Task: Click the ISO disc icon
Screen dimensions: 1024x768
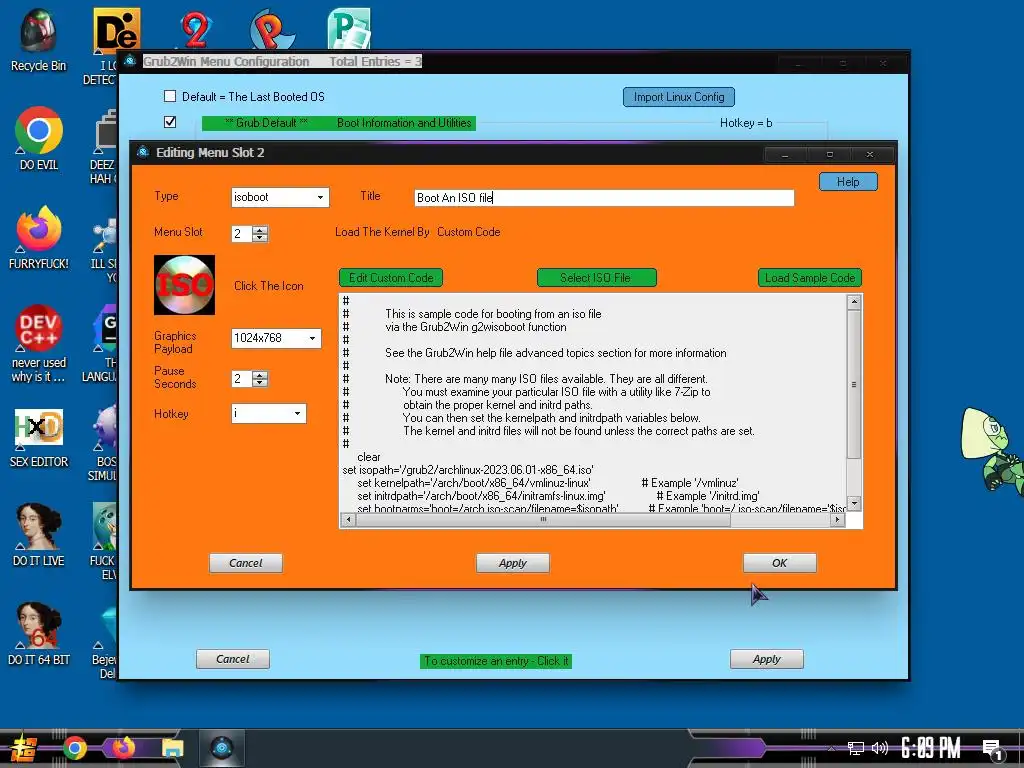Action: 184,285
